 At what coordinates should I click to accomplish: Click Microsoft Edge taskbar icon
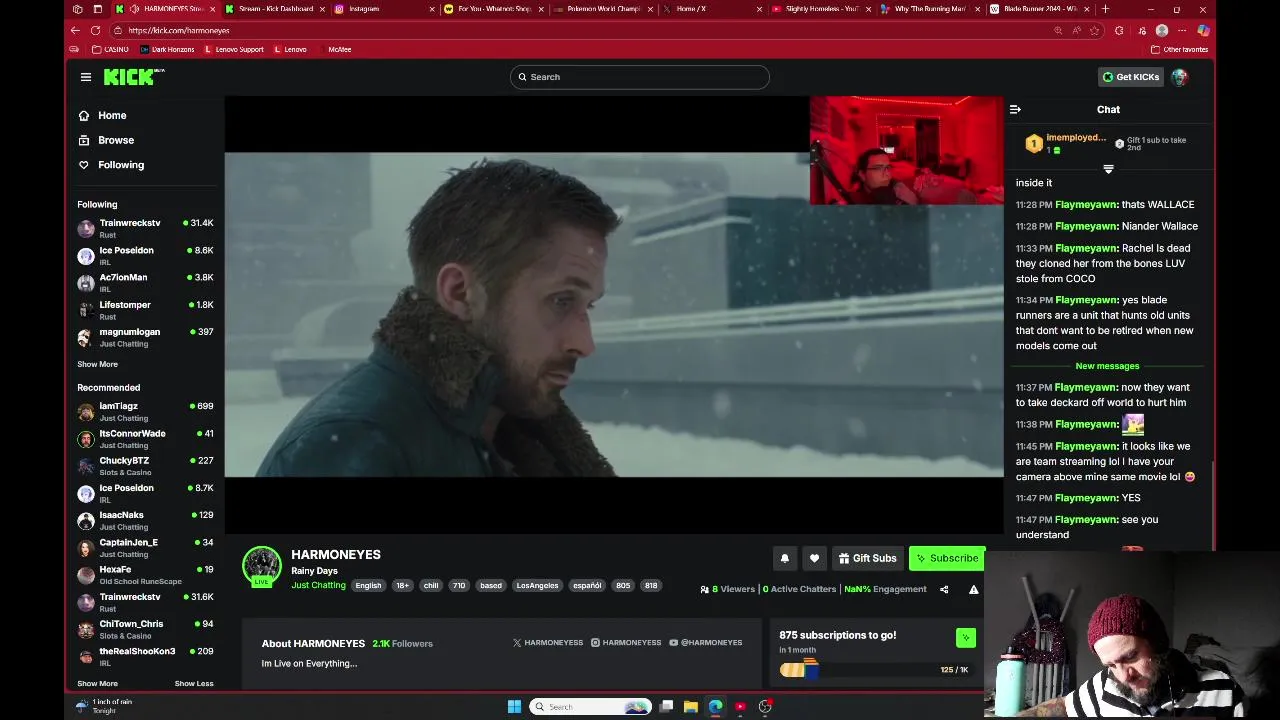pos(716,706)
